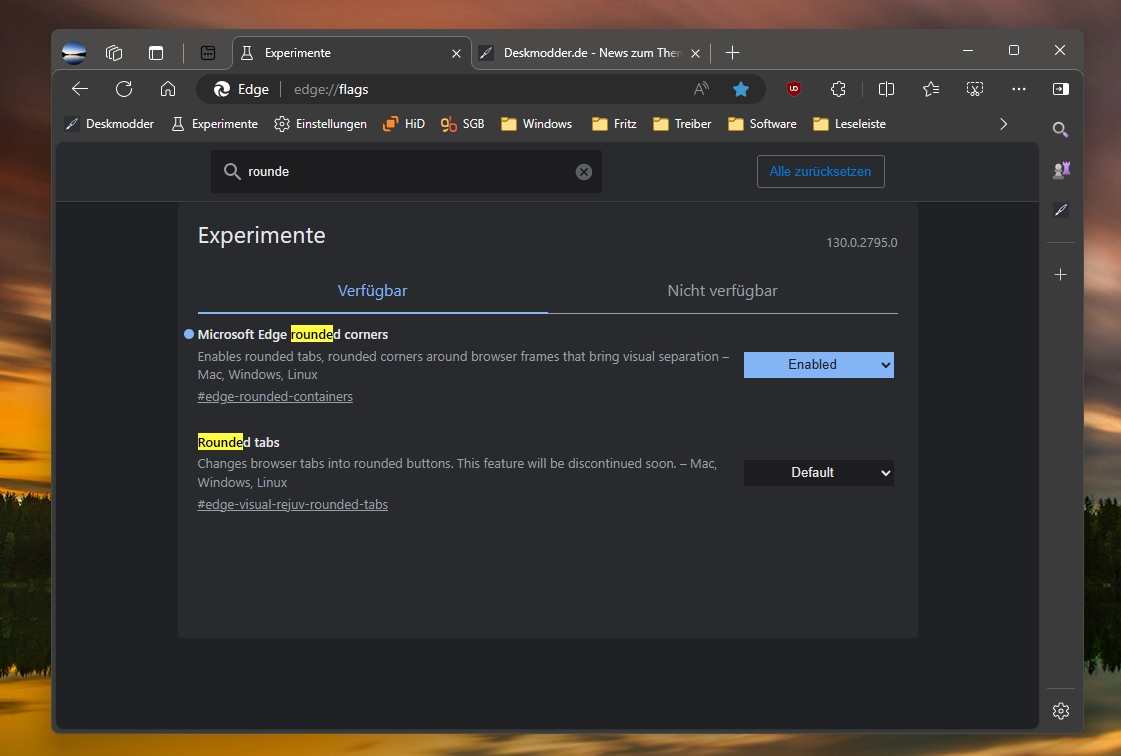Add sidebar app with plus icon

click(1061, 275)
